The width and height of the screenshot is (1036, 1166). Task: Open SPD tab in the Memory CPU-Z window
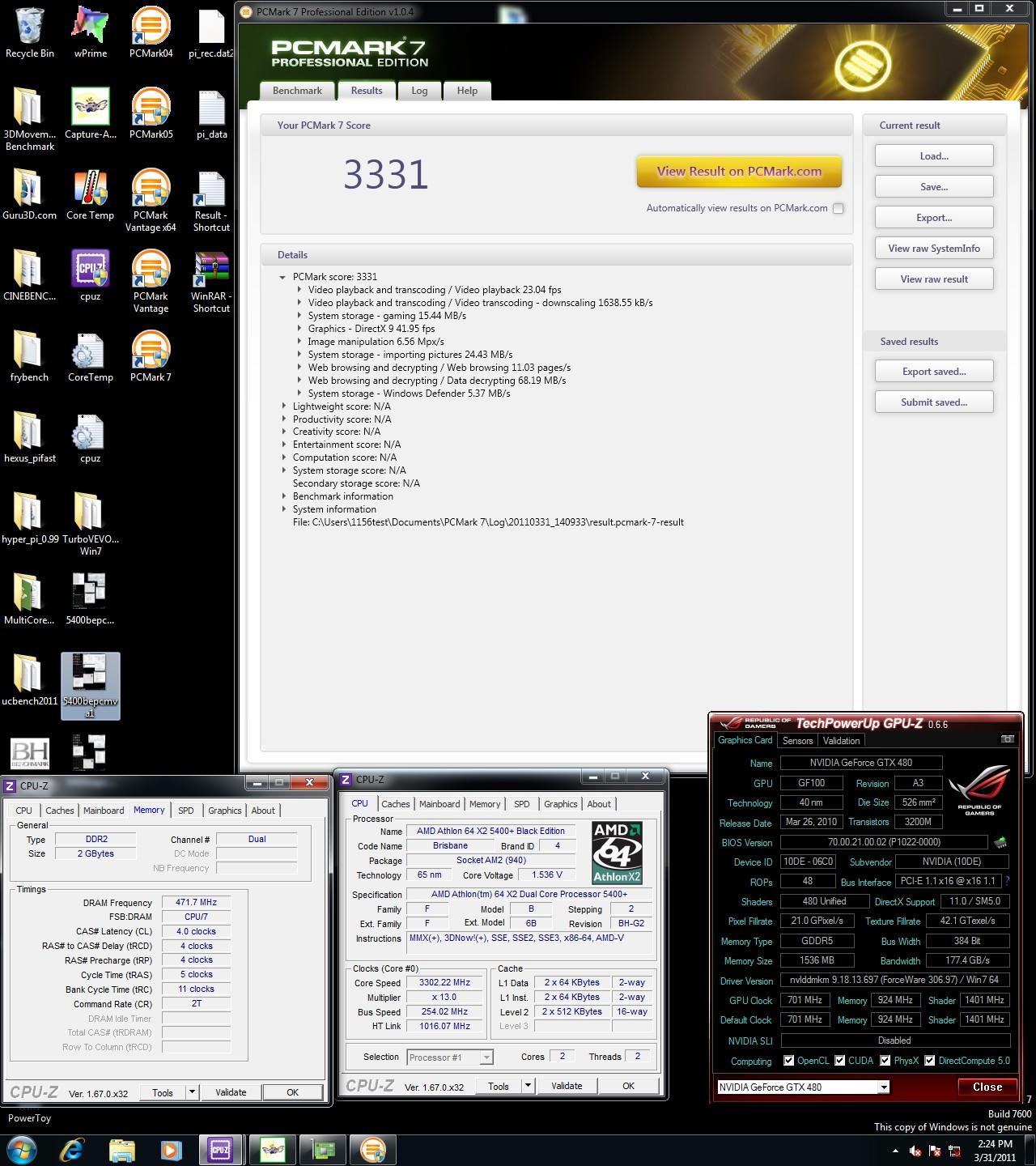[x=186, y=811]
